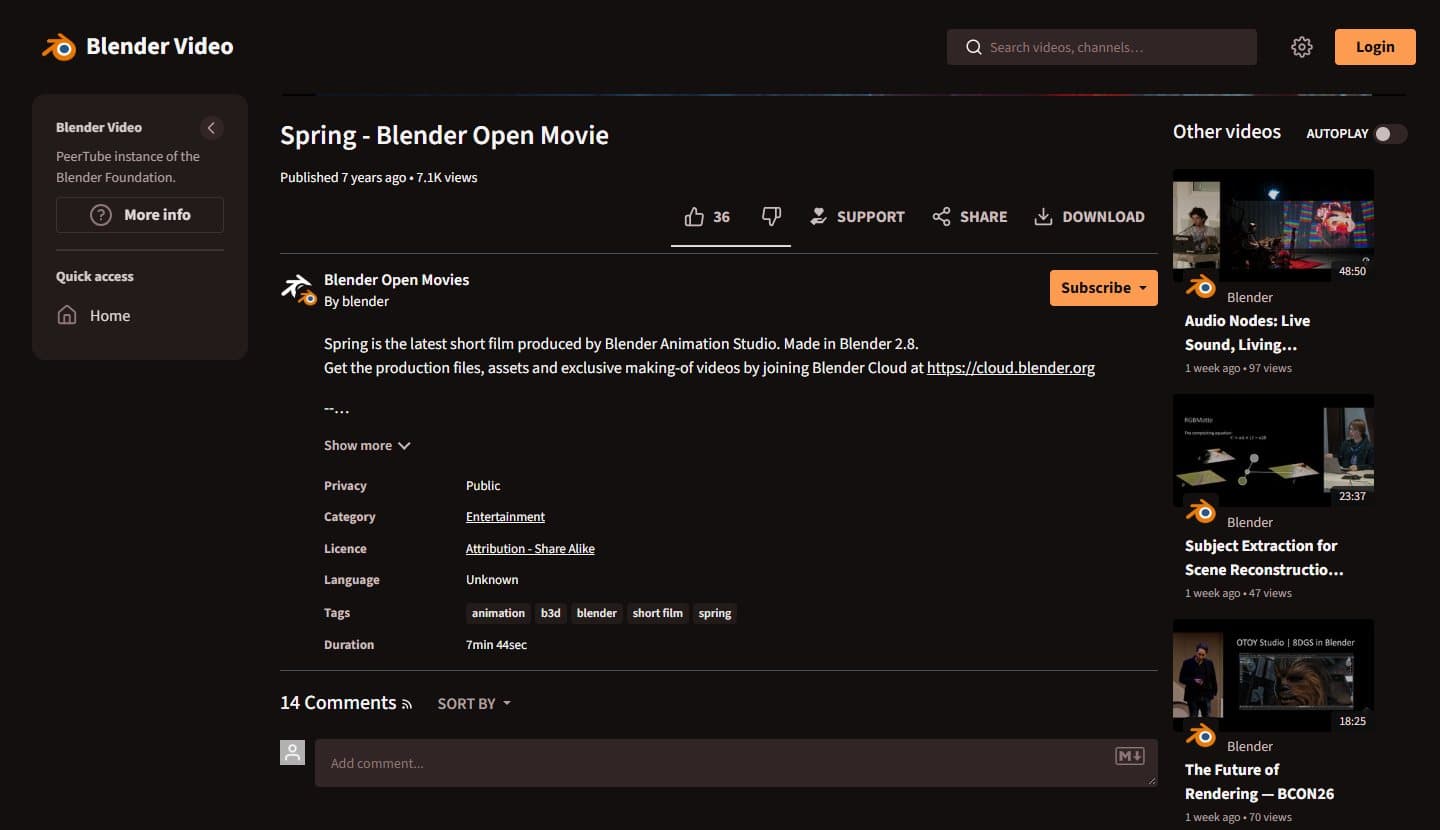Click the 'Published 7 years ago • 7.1K views' text
Viewport: 1440px width, 830px height.
379,178
